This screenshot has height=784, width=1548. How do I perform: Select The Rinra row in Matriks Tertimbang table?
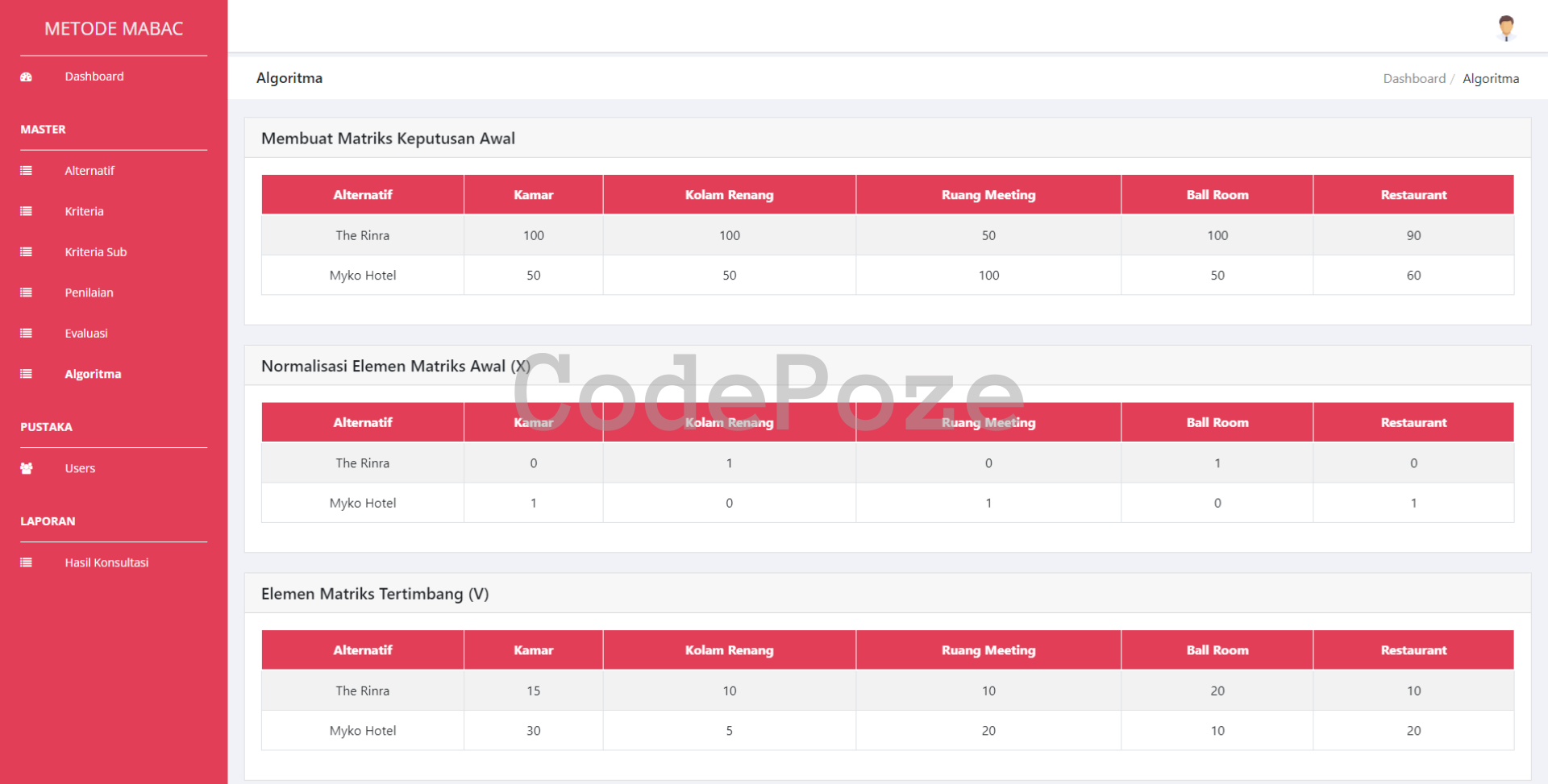pos(362,691)
